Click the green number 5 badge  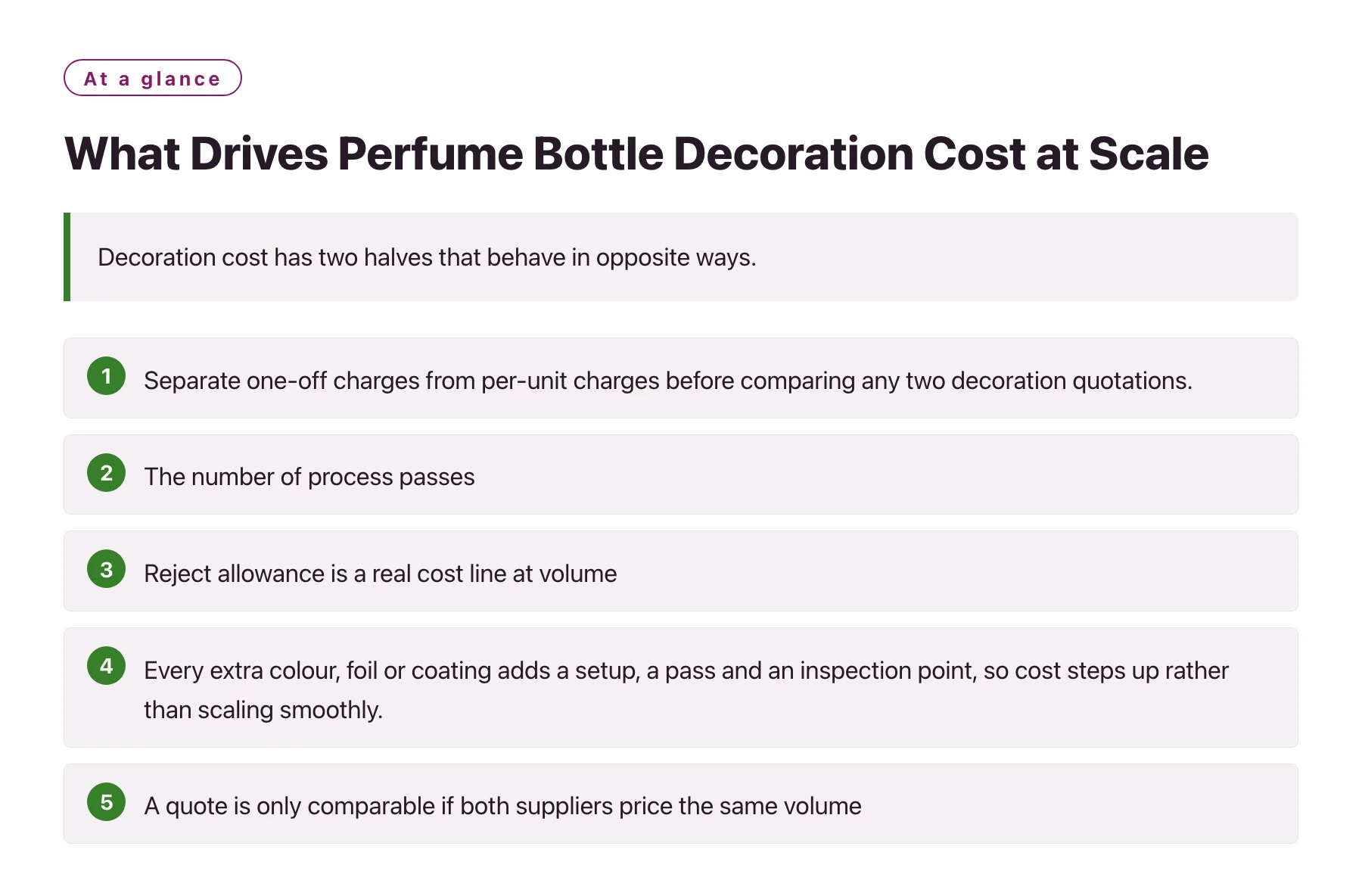[106, 802]
